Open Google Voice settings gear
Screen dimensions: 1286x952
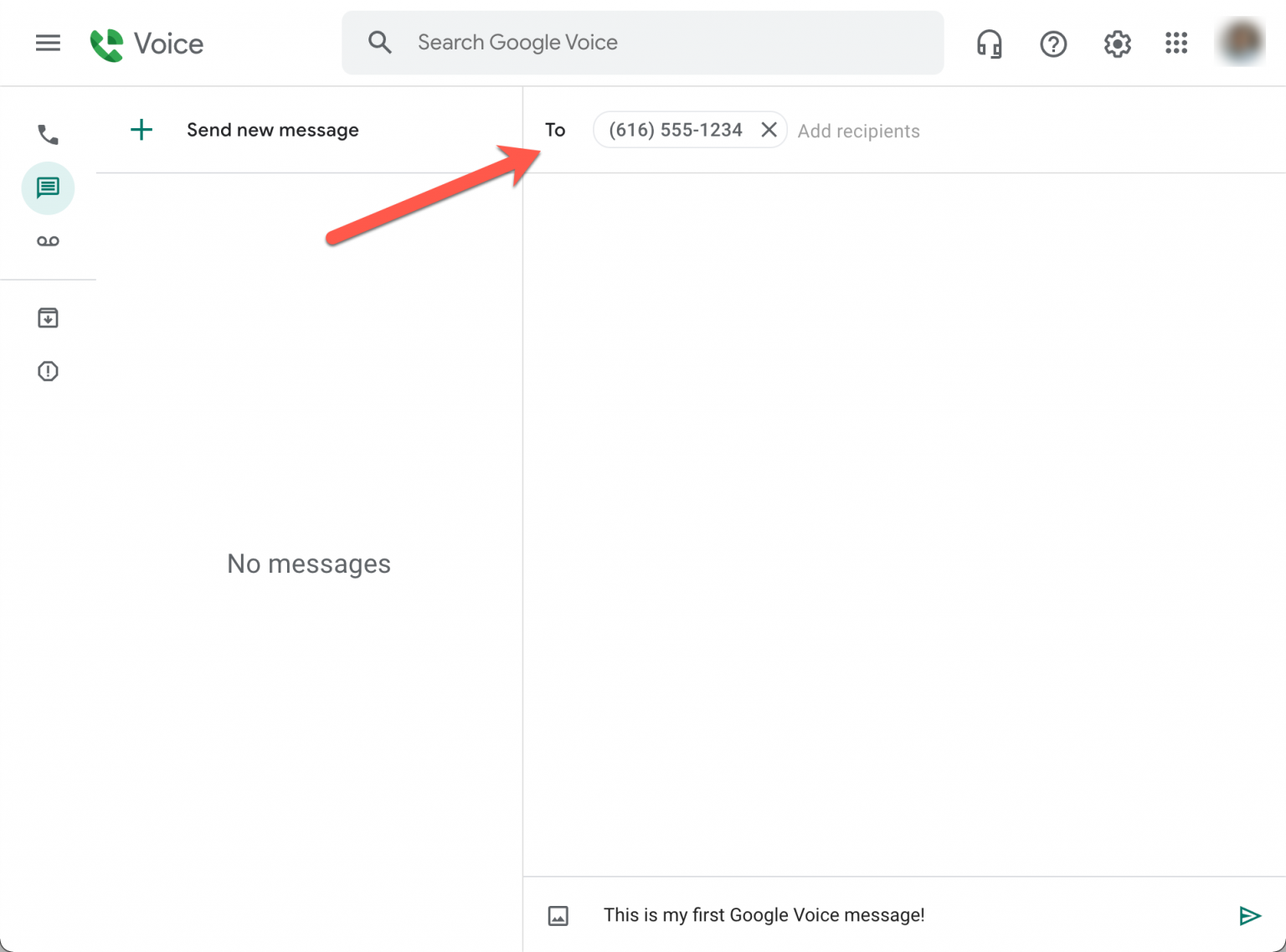pyautogui.click(x=1117, y=44)
